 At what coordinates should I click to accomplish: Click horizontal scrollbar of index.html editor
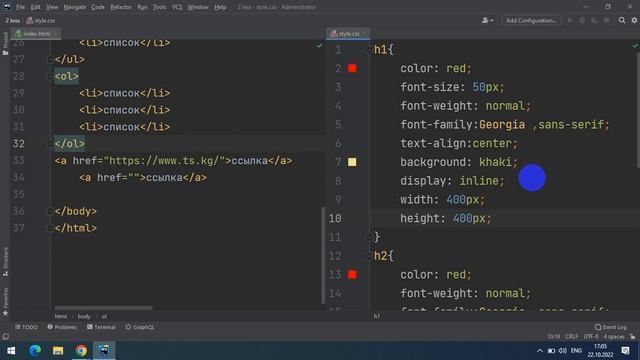click(103, 308)
